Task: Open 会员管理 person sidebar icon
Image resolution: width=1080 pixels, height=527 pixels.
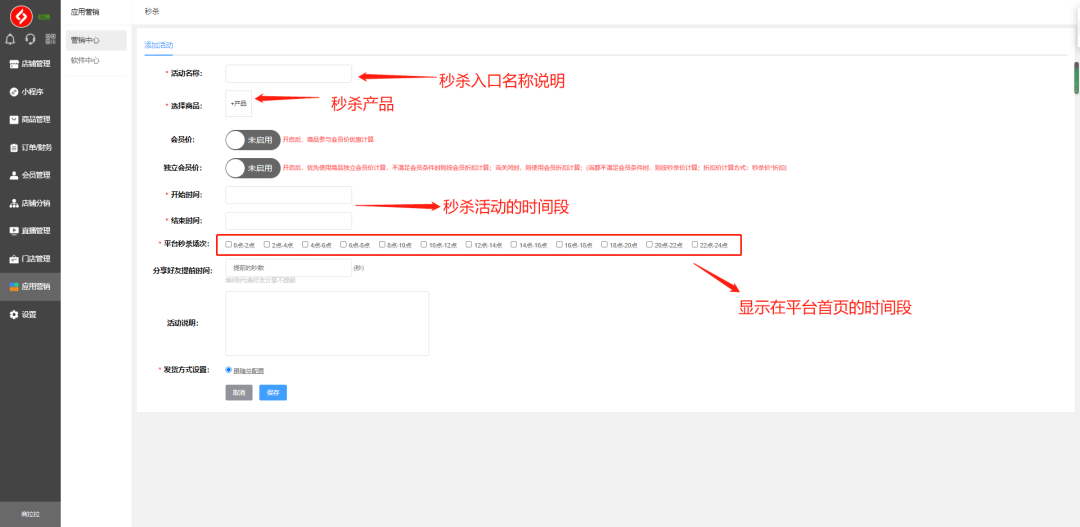Action: (14, 175)
